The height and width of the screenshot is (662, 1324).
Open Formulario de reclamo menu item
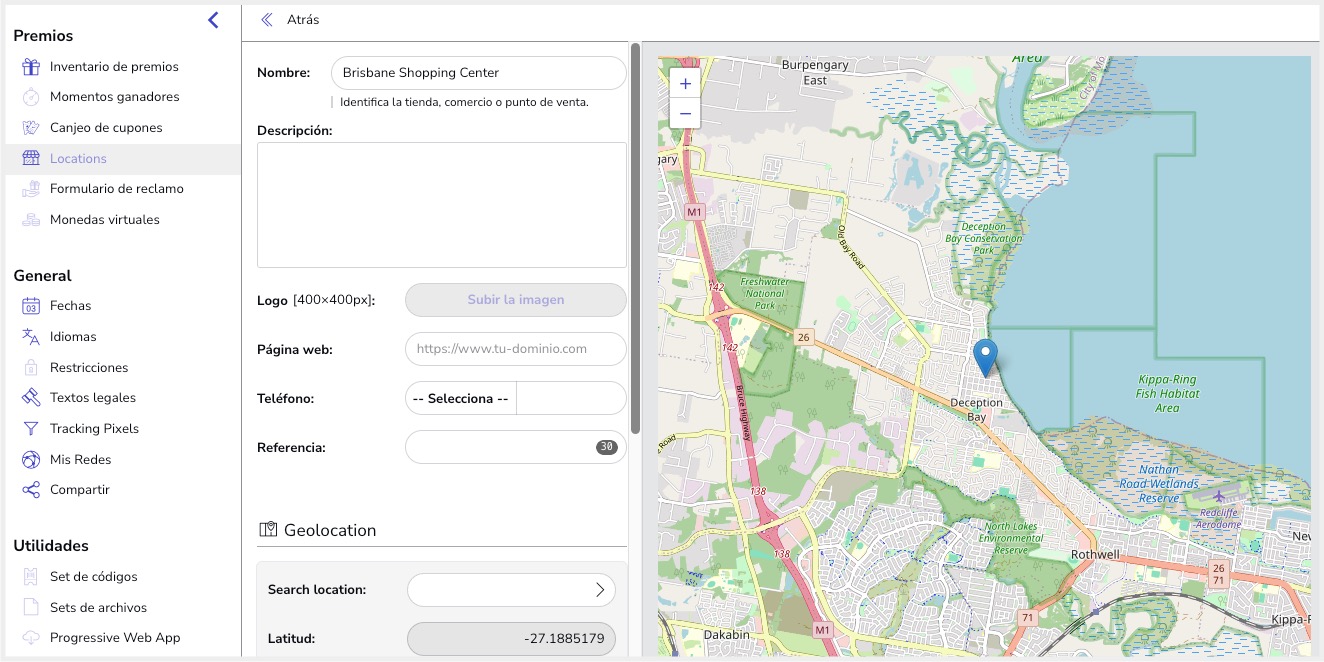[x=117, y=189]
